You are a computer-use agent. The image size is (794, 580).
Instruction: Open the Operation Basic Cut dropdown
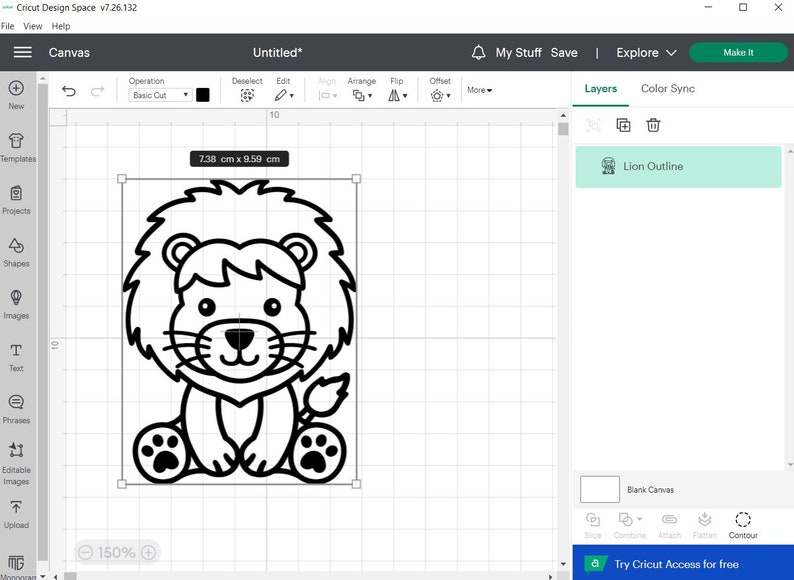[160, 95]
